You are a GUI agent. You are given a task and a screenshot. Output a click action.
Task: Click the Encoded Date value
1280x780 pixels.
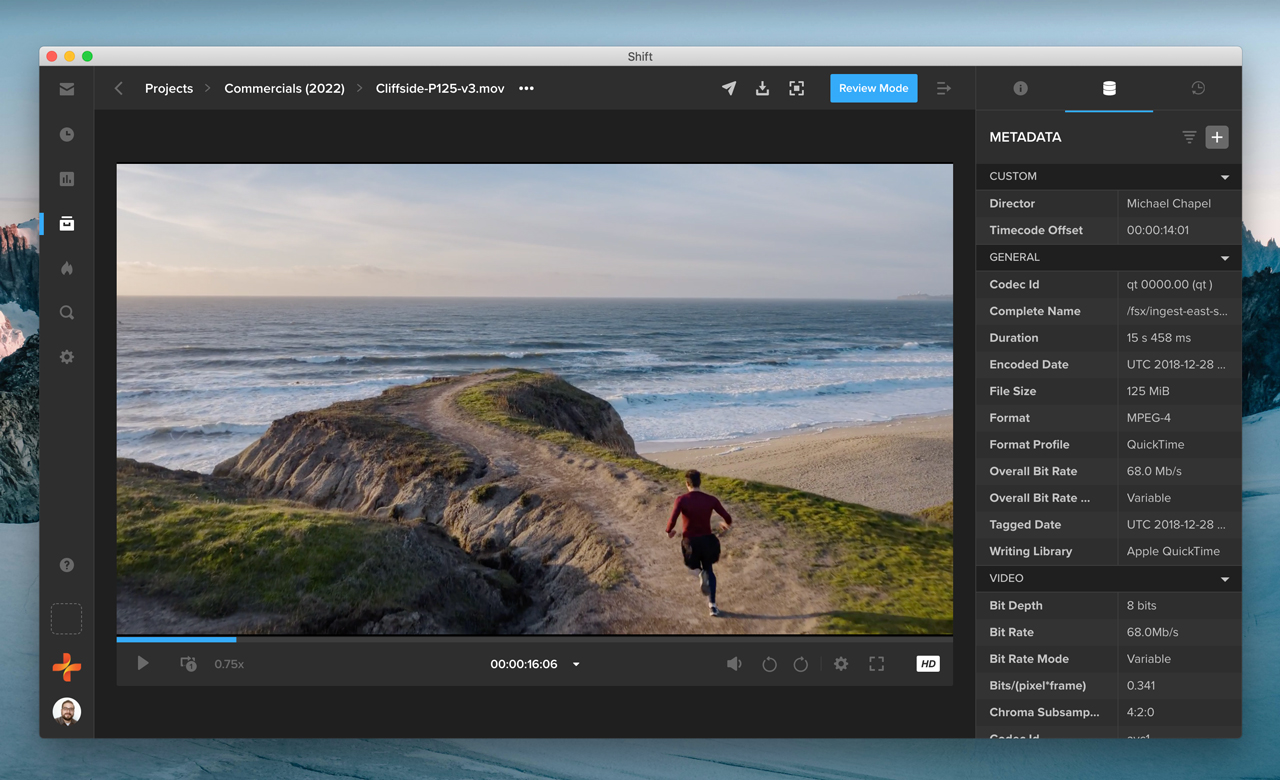click(1176, 364)
